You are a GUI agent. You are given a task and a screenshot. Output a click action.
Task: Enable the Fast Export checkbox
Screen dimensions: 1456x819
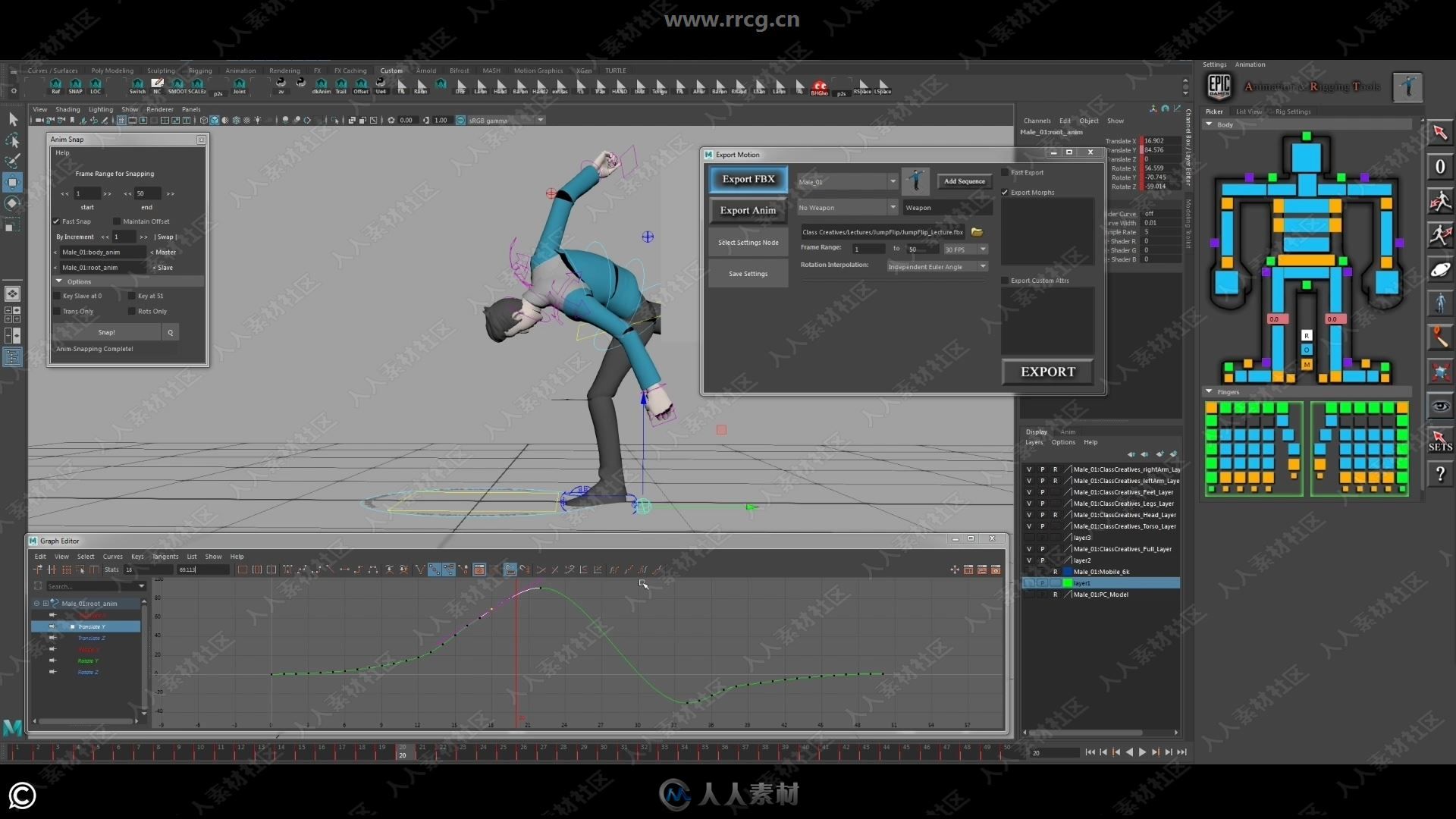(1005, 172)
